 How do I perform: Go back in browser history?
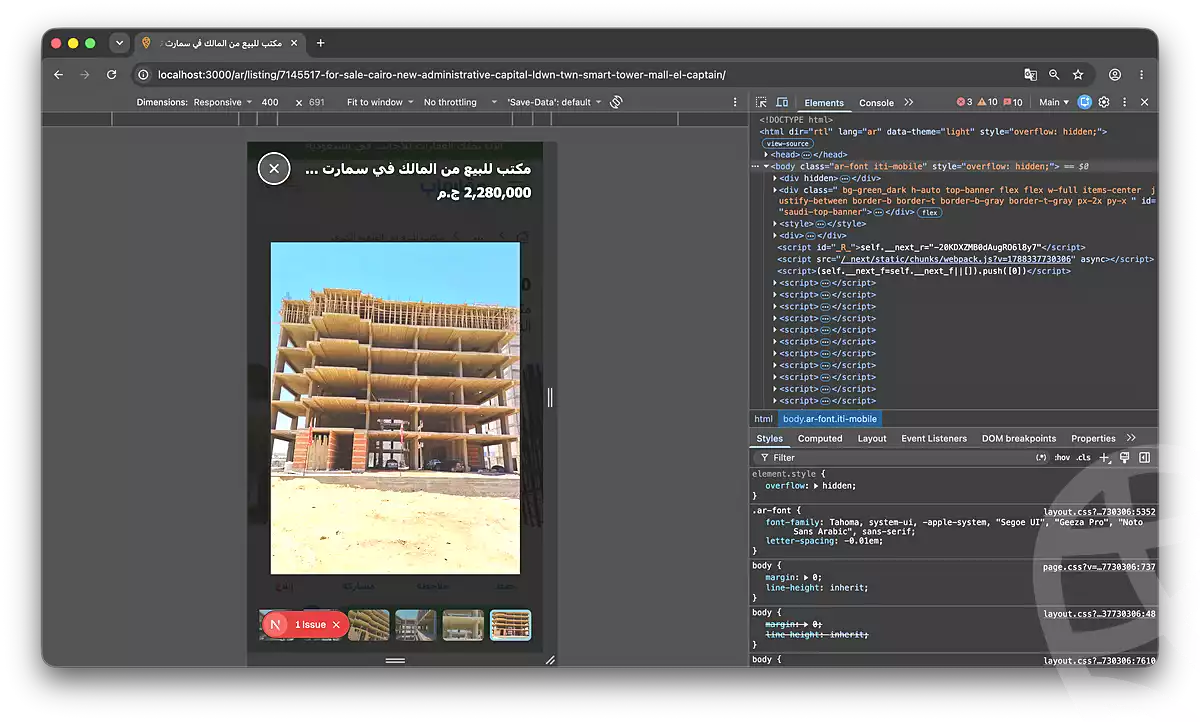click(58, 75)
